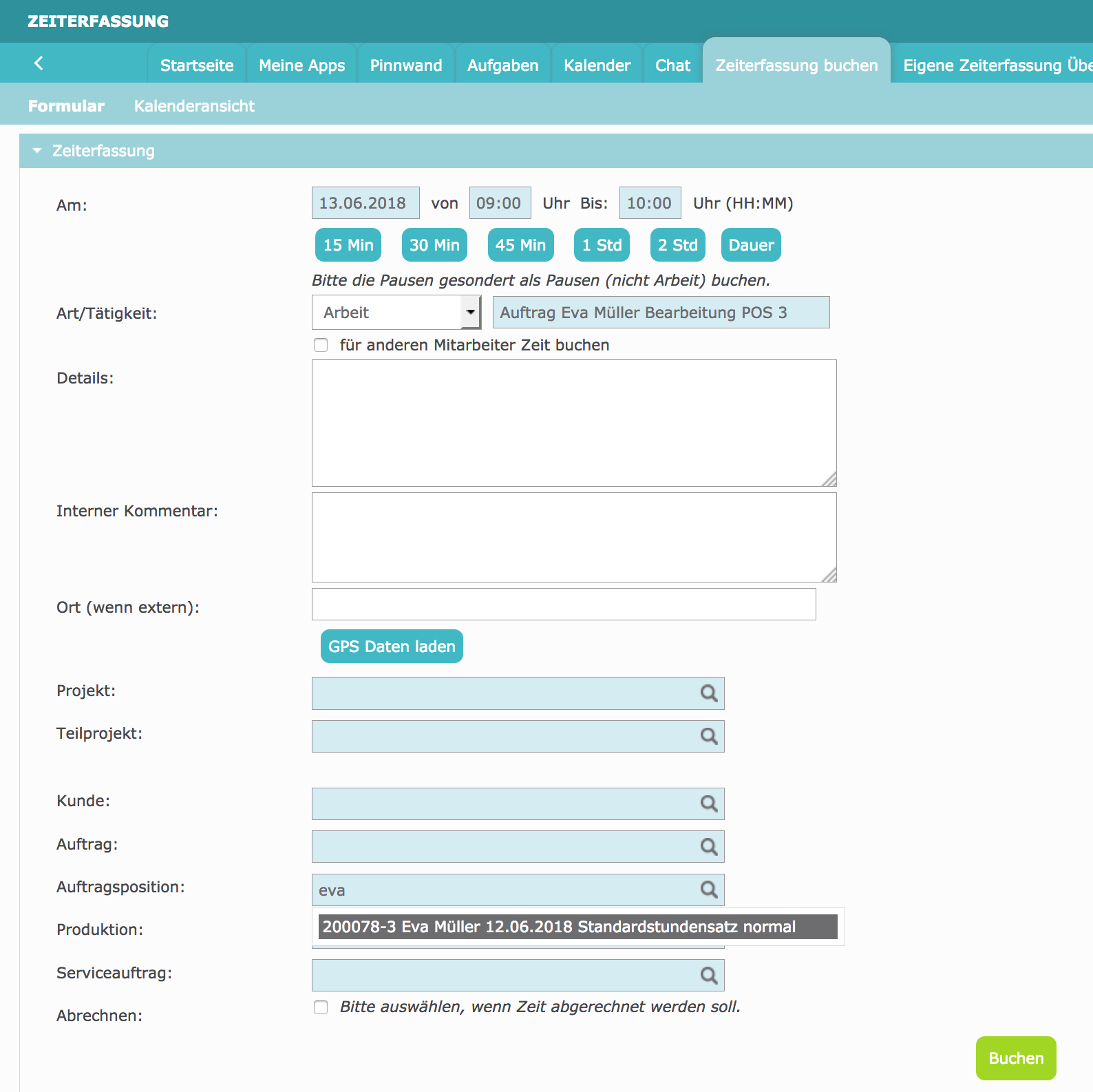The height and width of the screenshot is (1092, 1093).
Task: Click the GPS Daten laden button
Action: tap(392, 647)
